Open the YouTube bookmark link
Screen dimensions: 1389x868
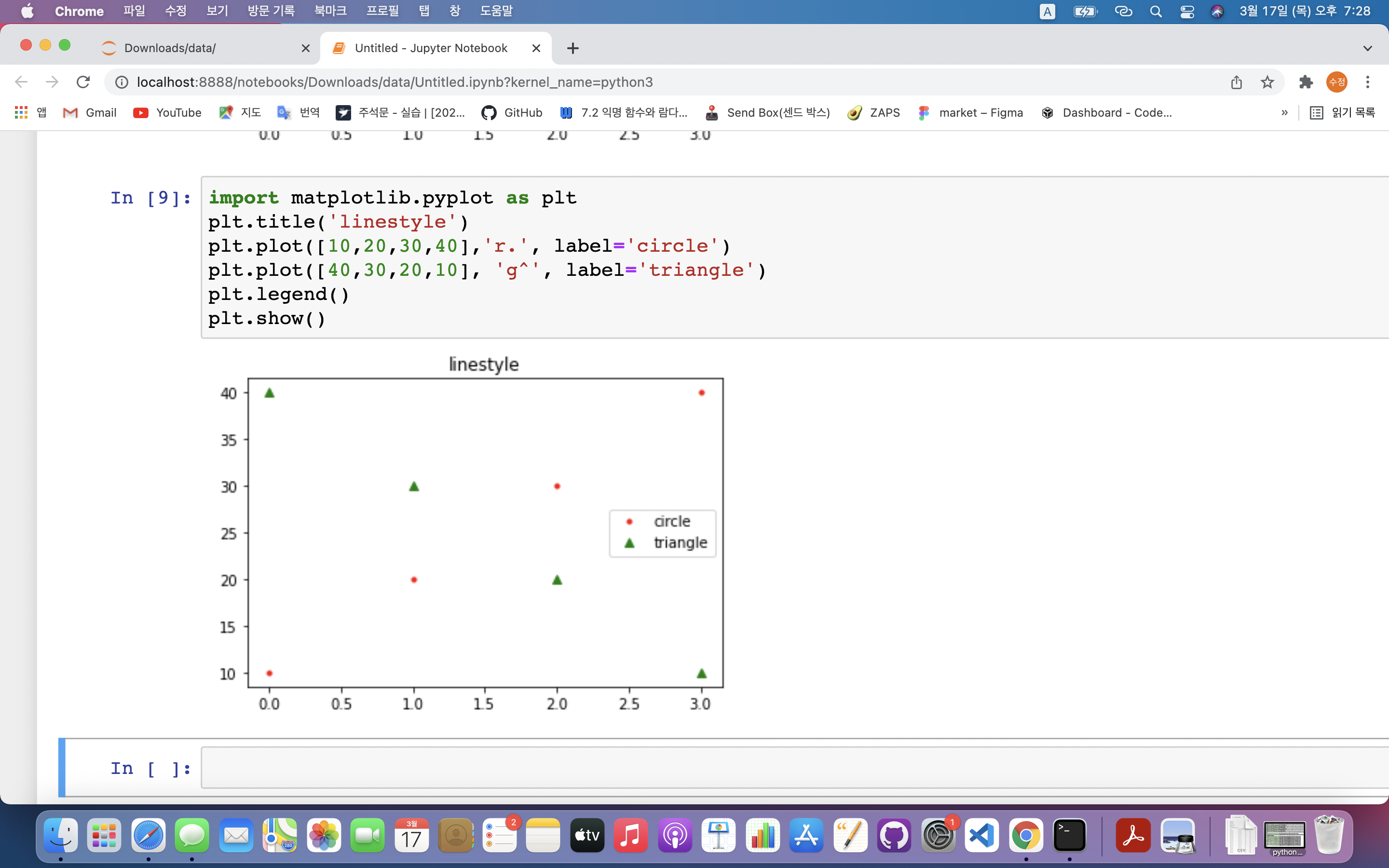167,112
